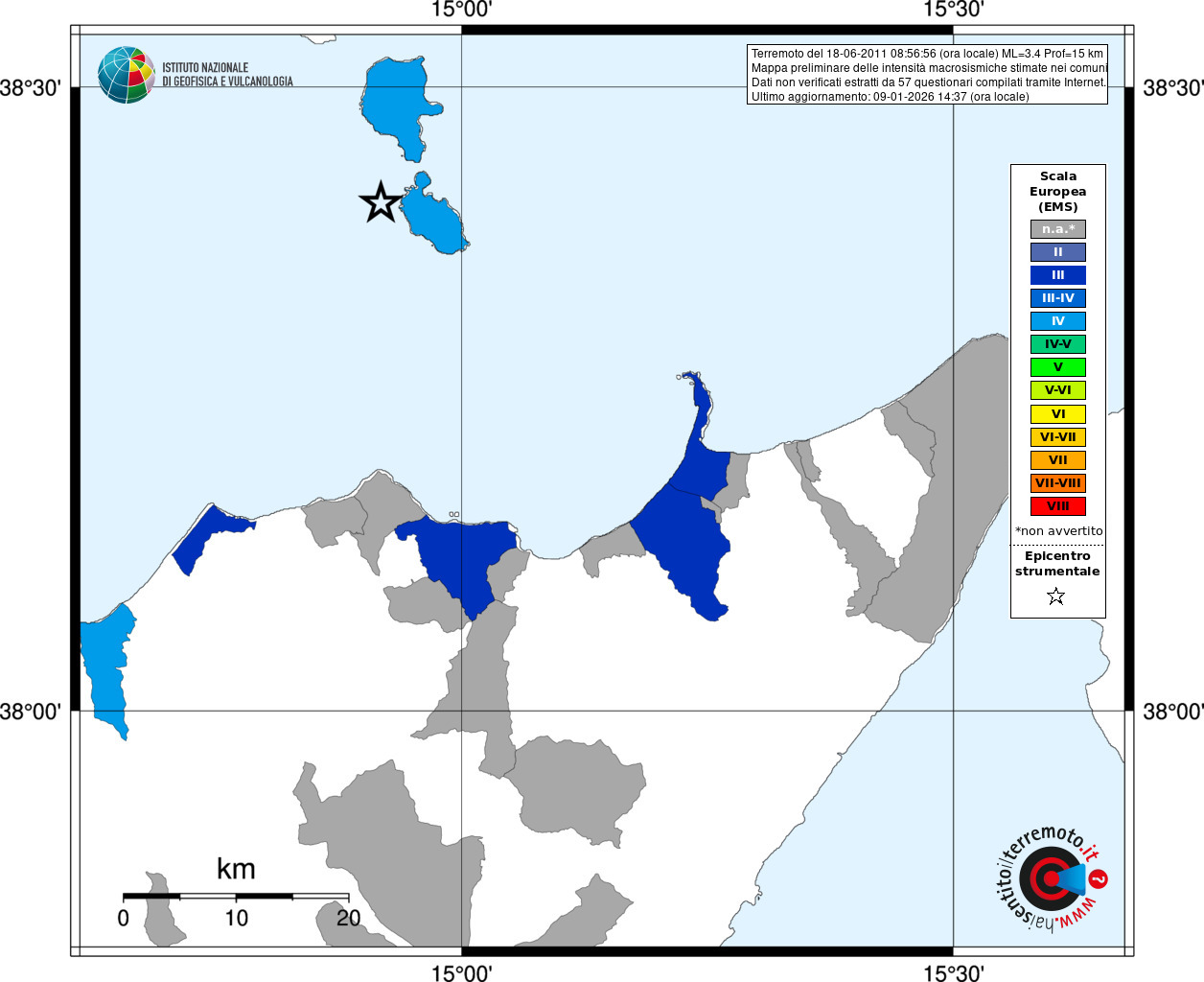Screen dimensions: 1204x982
Task: Click the epicenter star on the map
Action: pos(381,201)
